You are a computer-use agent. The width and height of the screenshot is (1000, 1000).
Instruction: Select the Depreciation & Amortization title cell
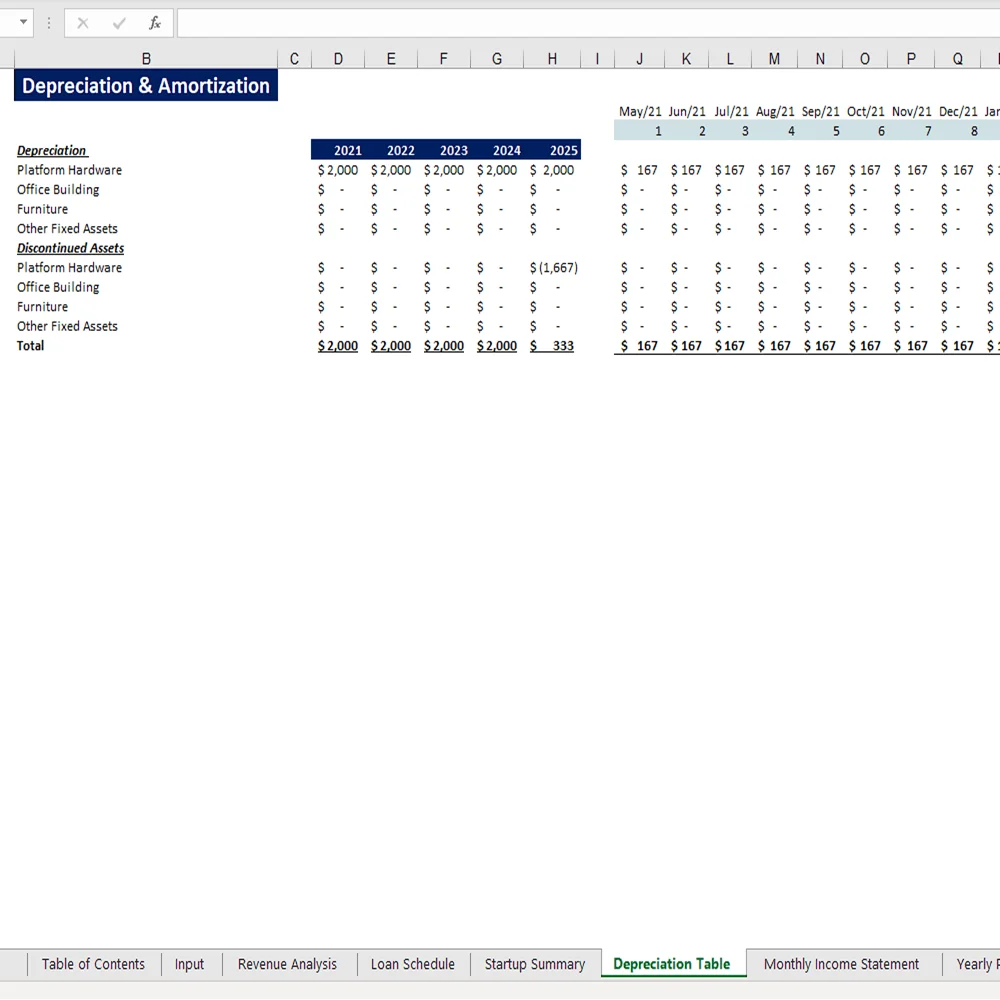click(x=146, y=86)
